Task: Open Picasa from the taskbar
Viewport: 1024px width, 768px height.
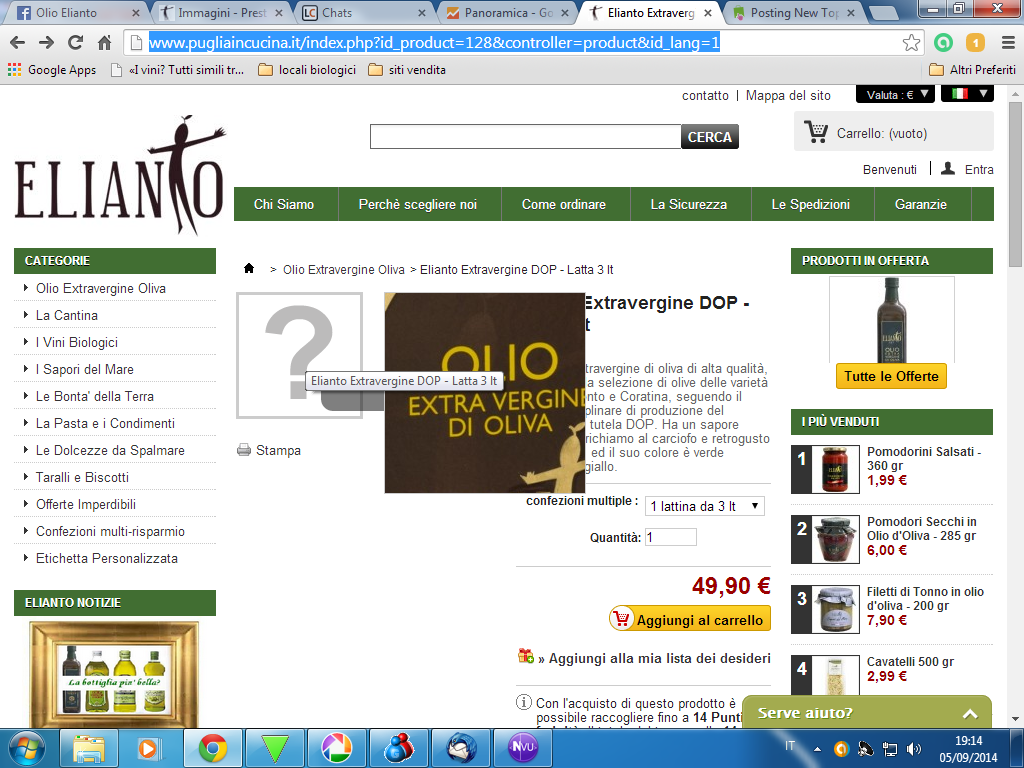Action: click(337, 748)
